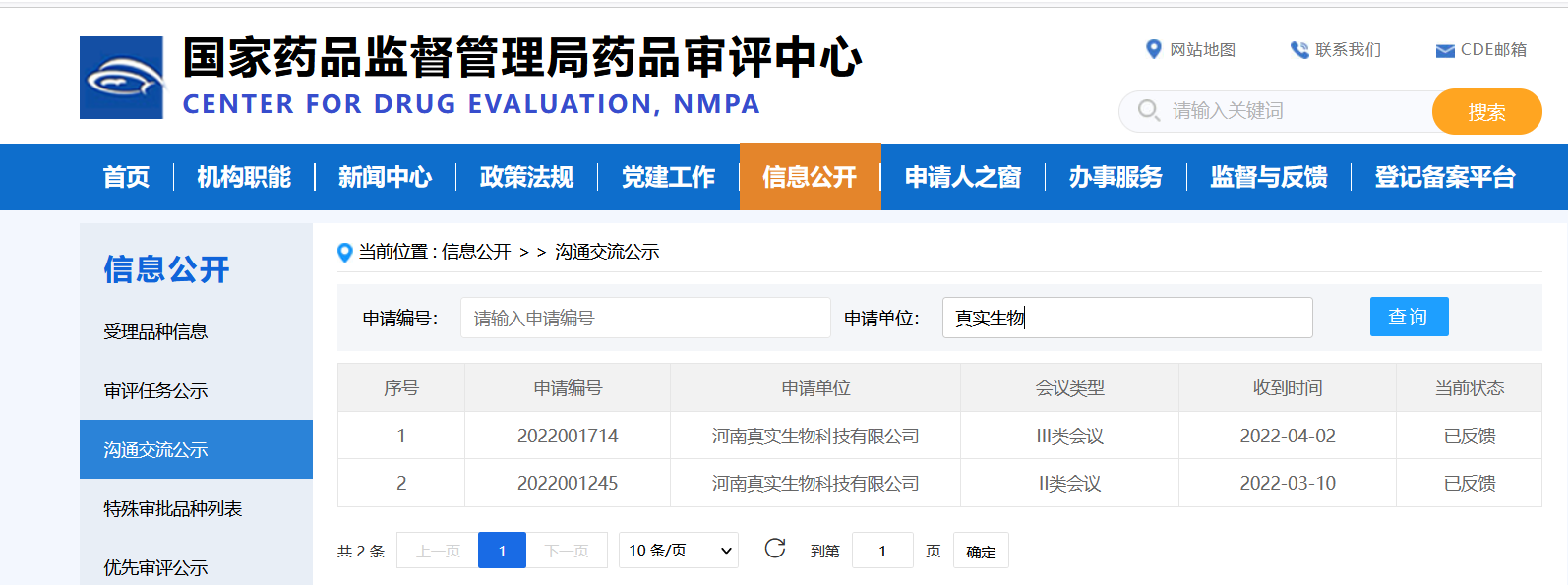Click the phone icon beside 联系我们
This screenshot has width=1568, height=585.
coord(1299,50)
